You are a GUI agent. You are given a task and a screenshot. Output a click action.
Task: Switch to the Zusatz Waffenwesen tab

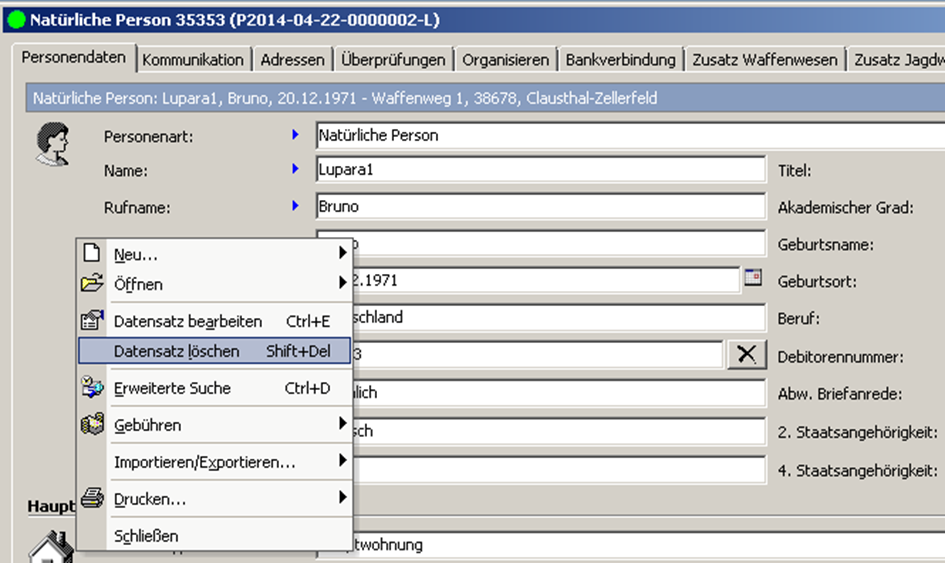click(x=765, y=60)
